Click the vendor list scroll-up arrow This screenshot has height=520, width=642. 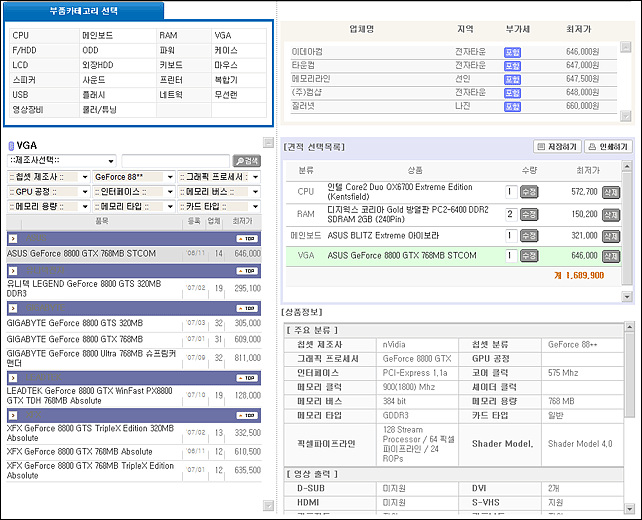(625, 47)
